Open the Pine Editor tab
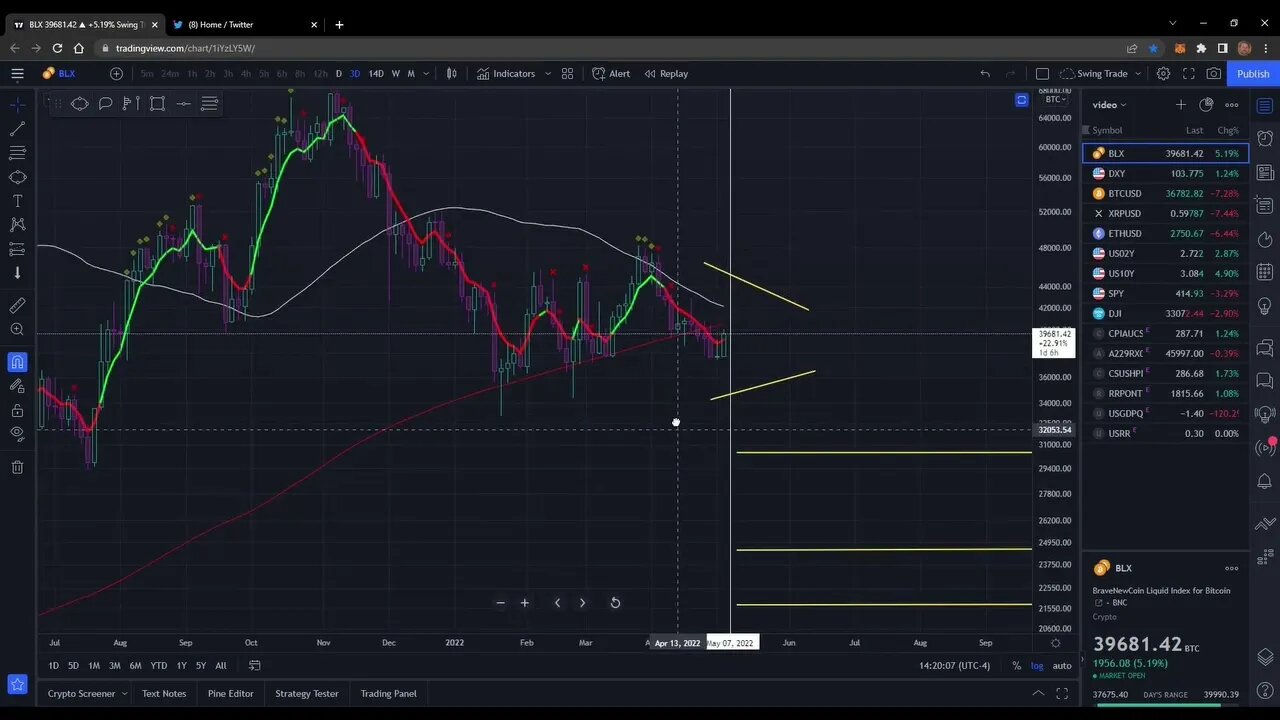 [x=230, y=693]
